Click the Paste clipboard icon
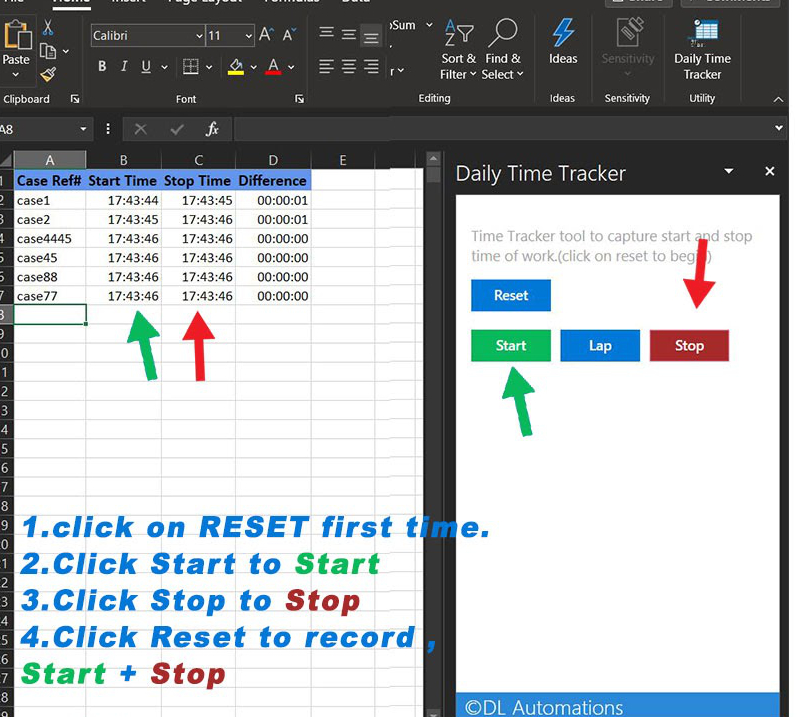Screen dimensions: 798x717 17,44
